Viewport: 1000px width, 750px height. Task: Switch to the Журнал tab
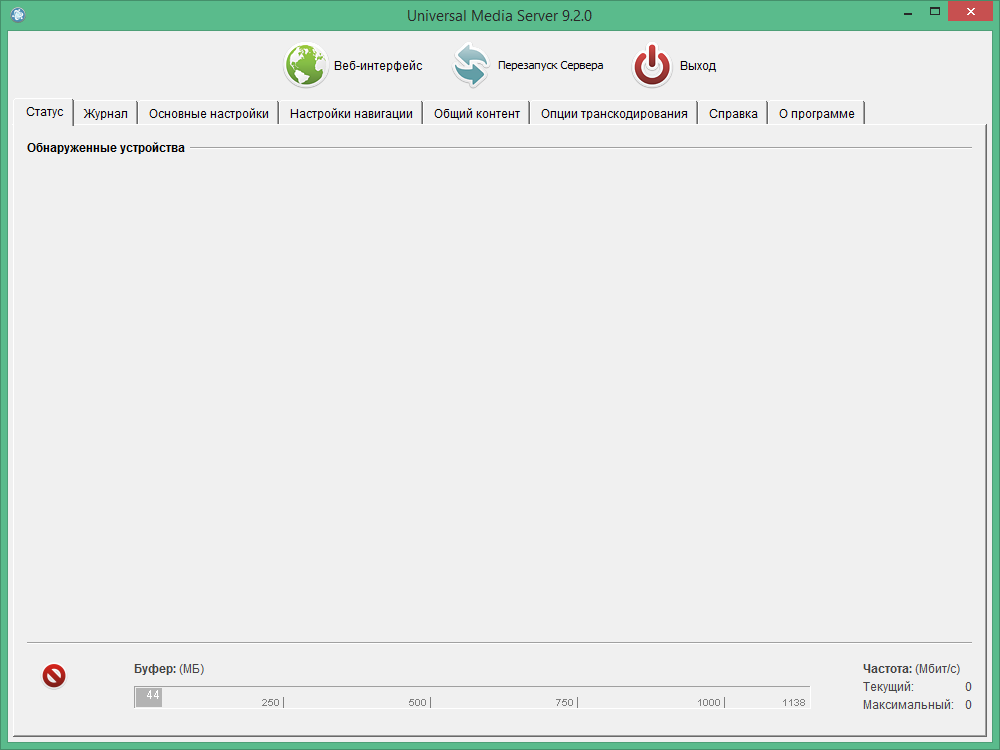point(105,112)
